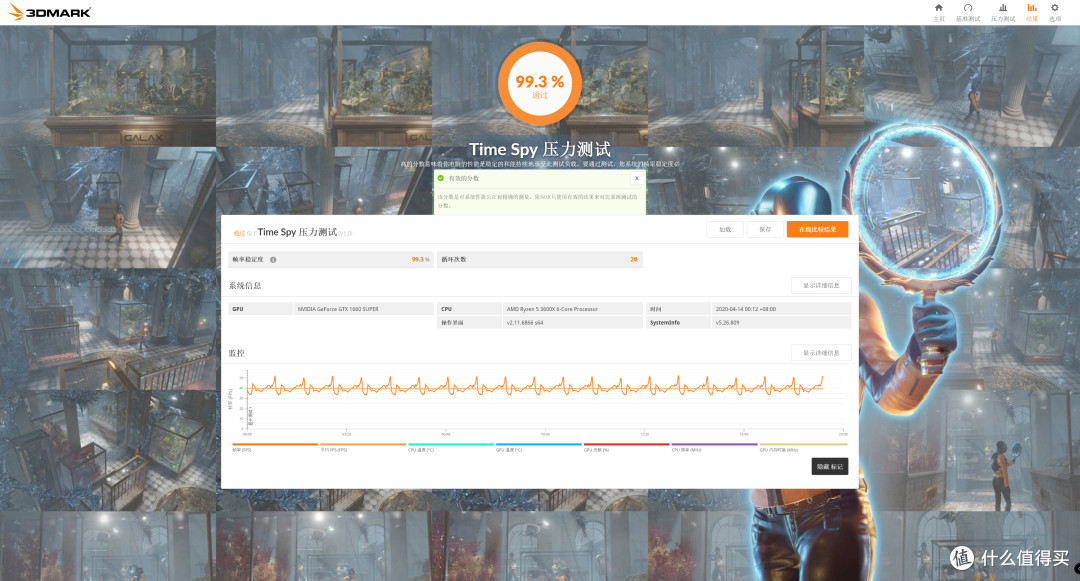Image resolution: width=1080 pixels, height=581 pixels.
Task: Click the Time Spy 压力测试 panel title
Action: pyautogui.click(x=298, y=232)
